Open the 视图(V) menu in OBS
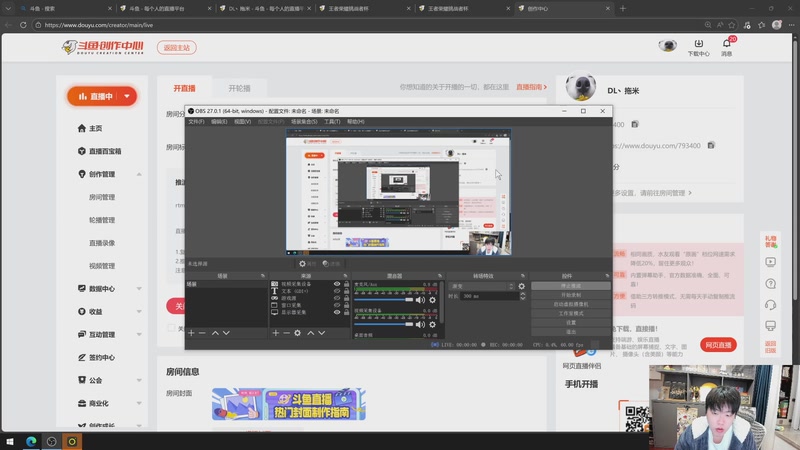This screenshot has width=800, height=450. pyautogui.click(x=242, y=121)
